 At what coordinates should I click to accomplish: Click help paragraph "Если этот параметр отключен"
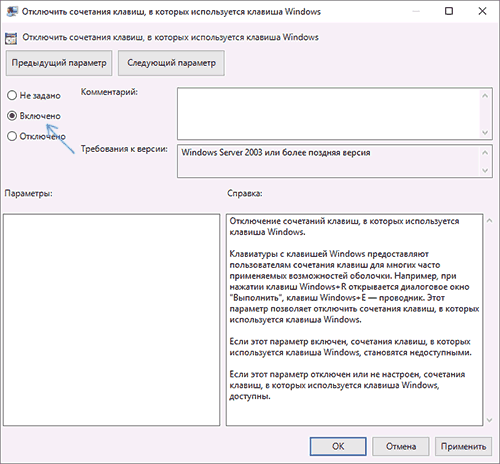tap(347, 385)
